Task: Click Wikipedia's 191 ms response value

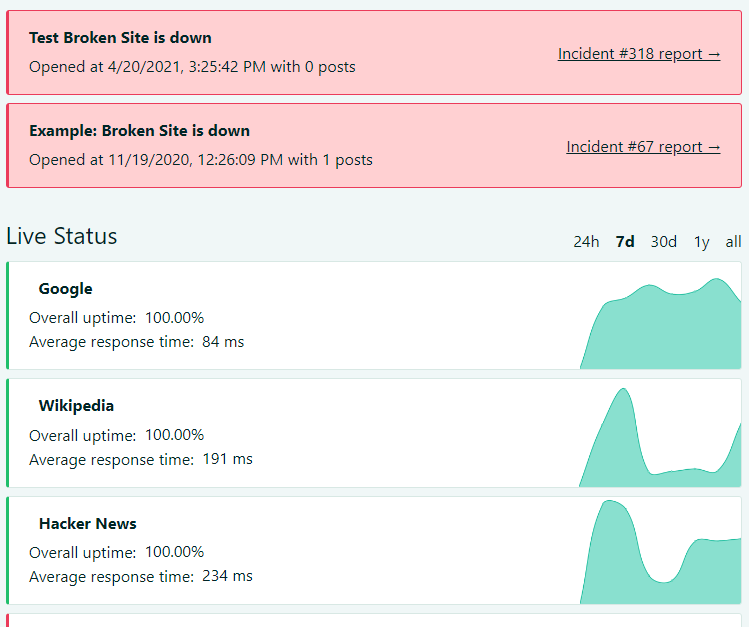Action: (x=227, y=459)
